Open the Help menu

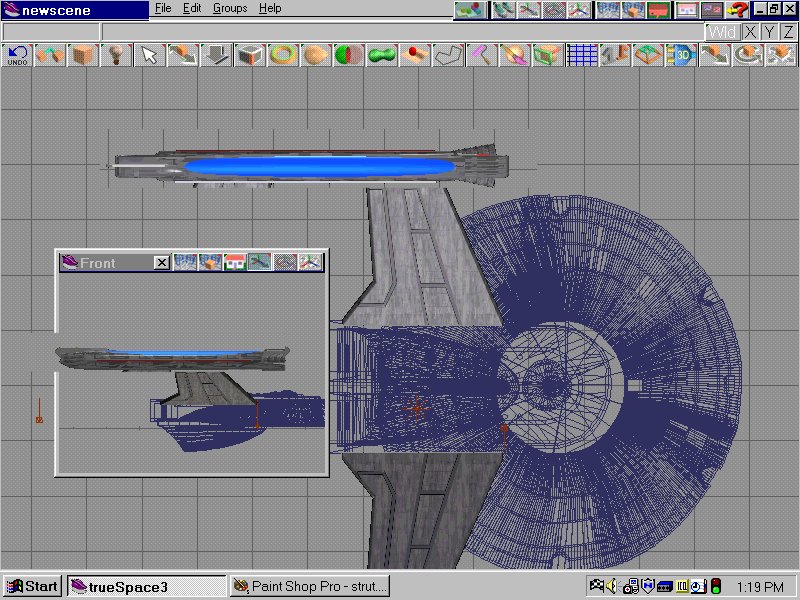(270, 9)
